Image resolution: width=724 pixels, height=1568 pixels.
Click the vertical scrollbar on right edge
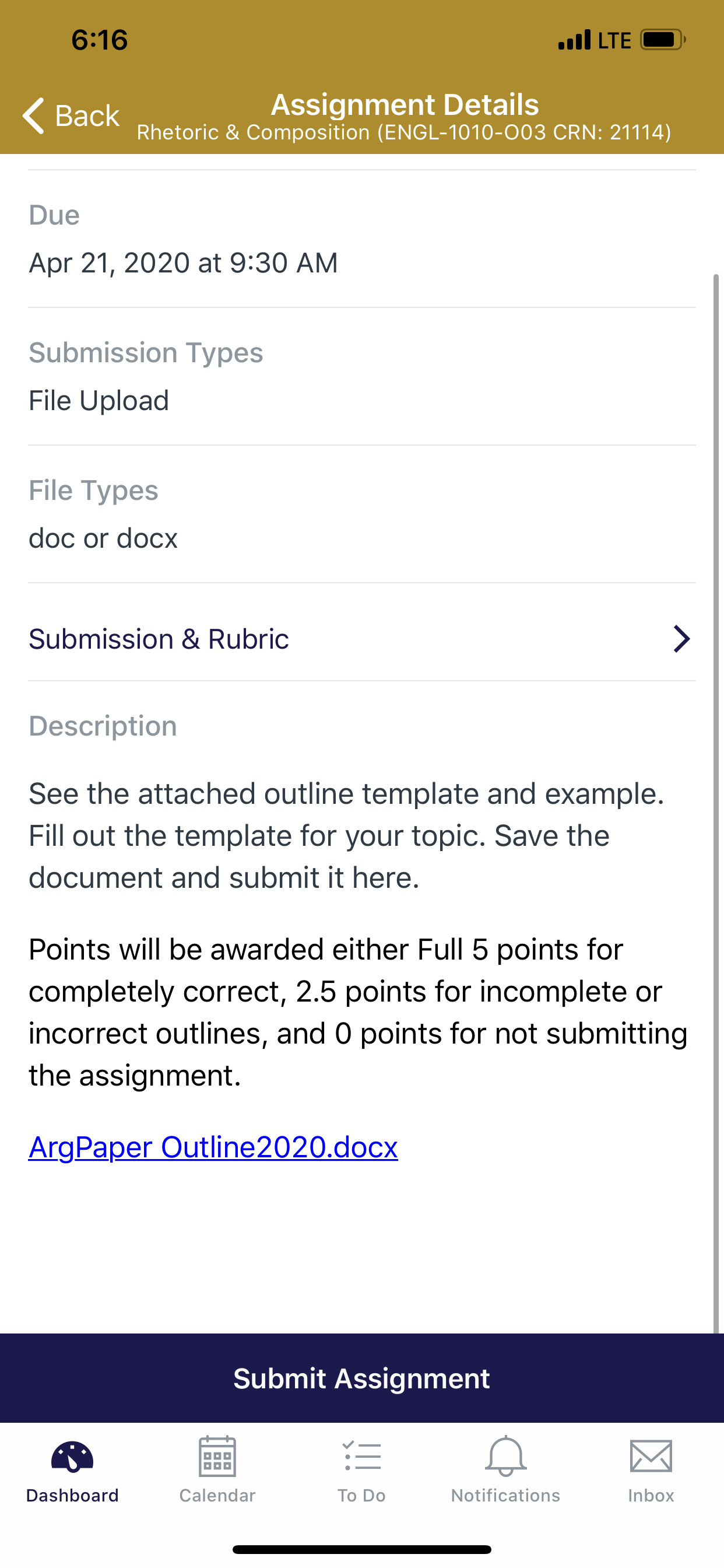(x=716, y=803)
